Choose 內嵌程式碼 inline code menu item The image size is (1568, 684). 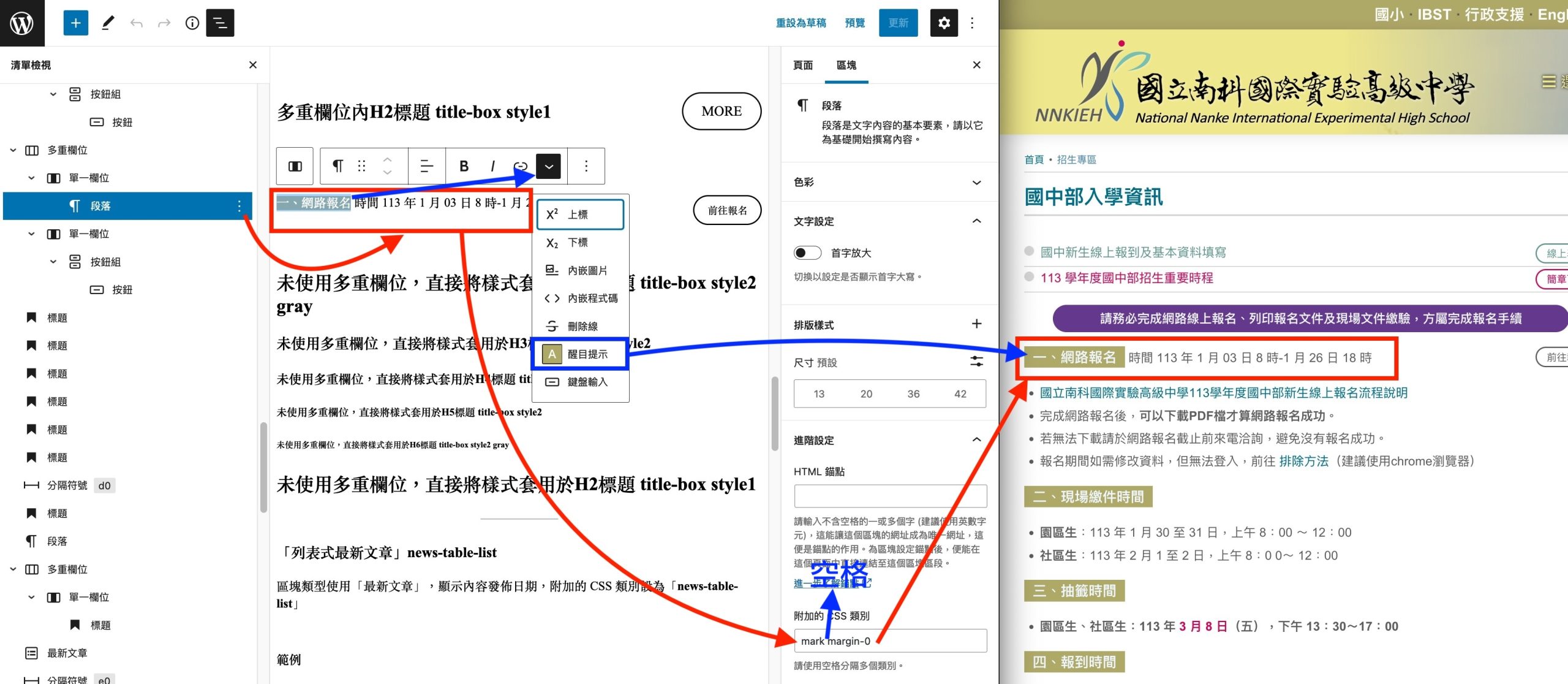(x=580, y=298)
